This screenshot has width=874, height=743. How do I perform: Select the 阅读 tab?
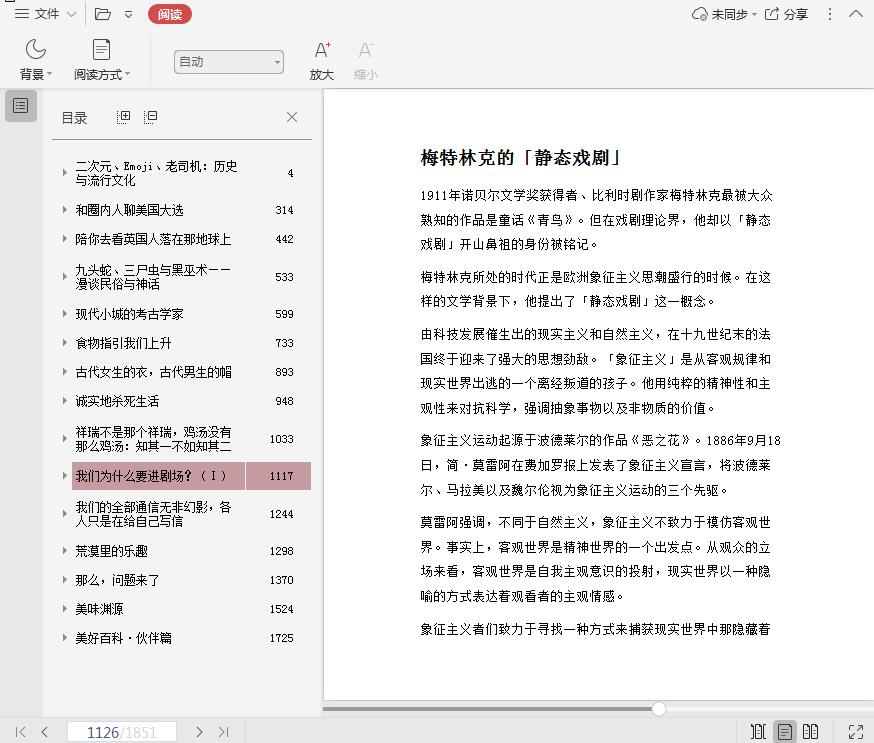pyautogui.click(x=169, y=14)
